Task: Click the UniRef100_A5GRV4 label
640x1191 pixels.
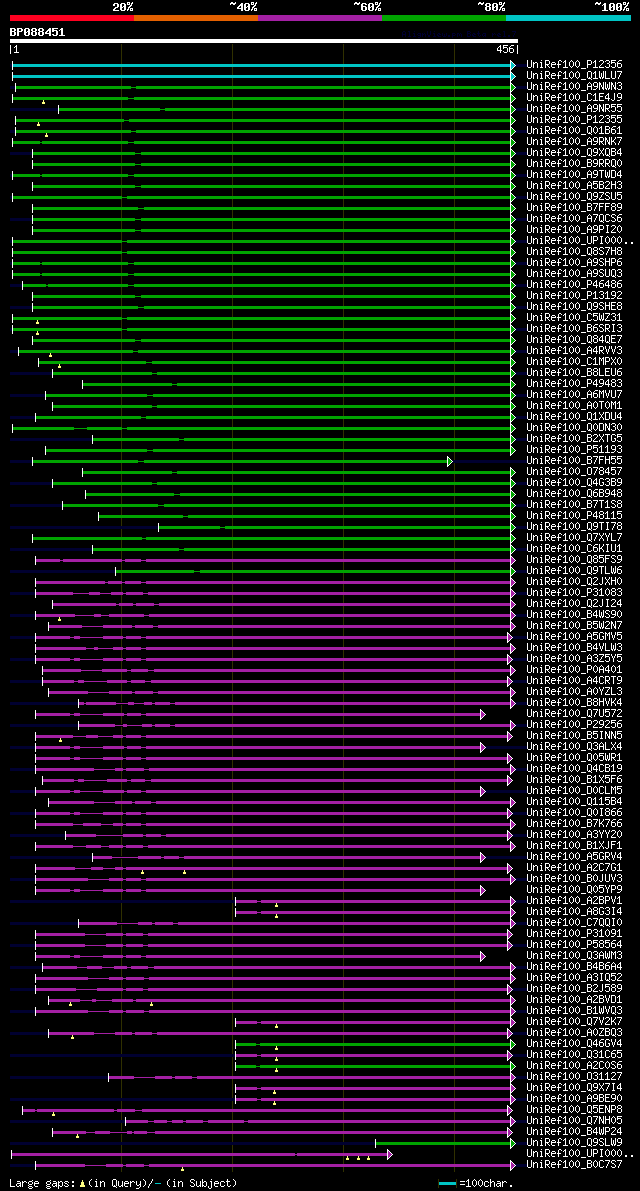Action: (574, 858)
